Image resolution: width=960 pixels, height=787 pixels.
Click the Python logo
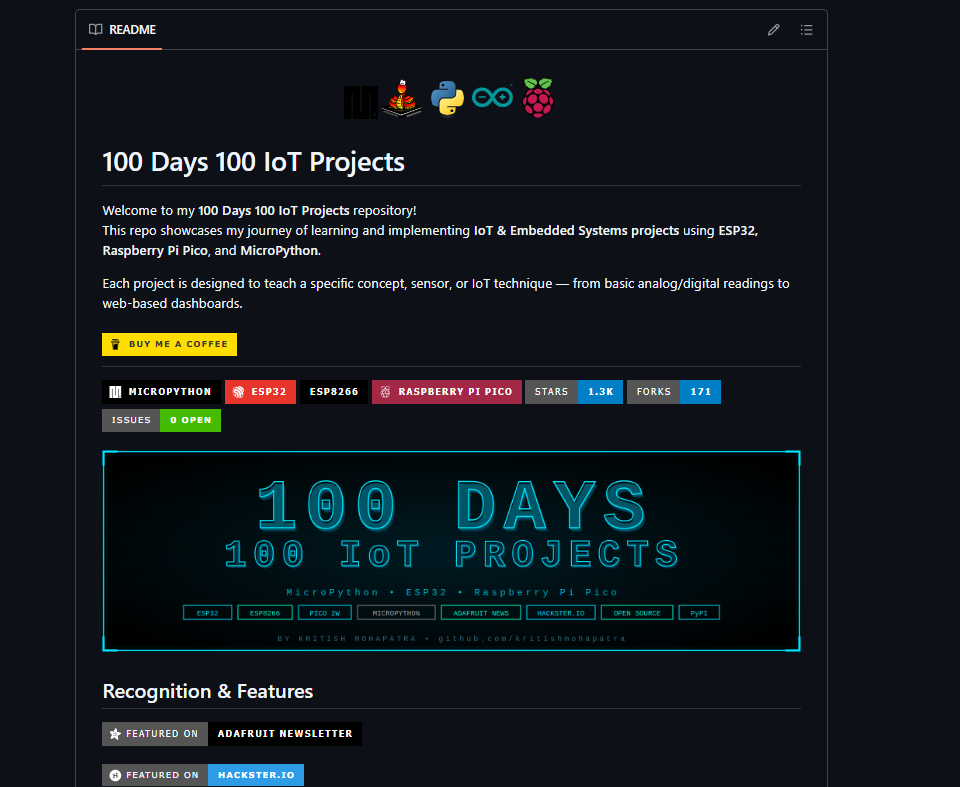(448, 98)
